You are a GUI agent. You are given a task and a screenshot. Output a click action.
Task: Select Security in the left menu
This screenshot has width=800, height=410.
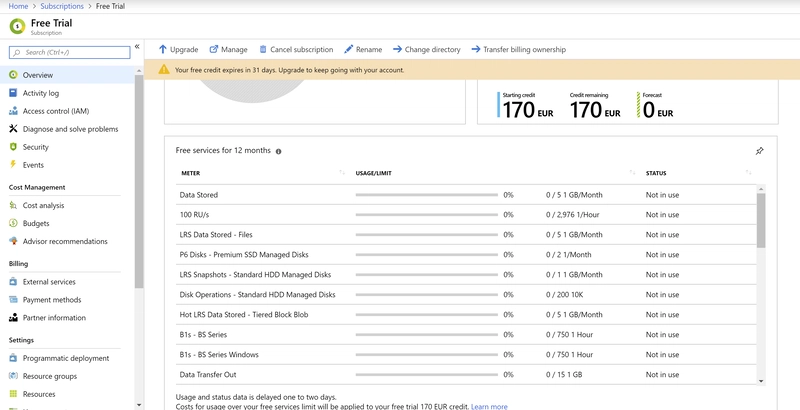(36, 147)
